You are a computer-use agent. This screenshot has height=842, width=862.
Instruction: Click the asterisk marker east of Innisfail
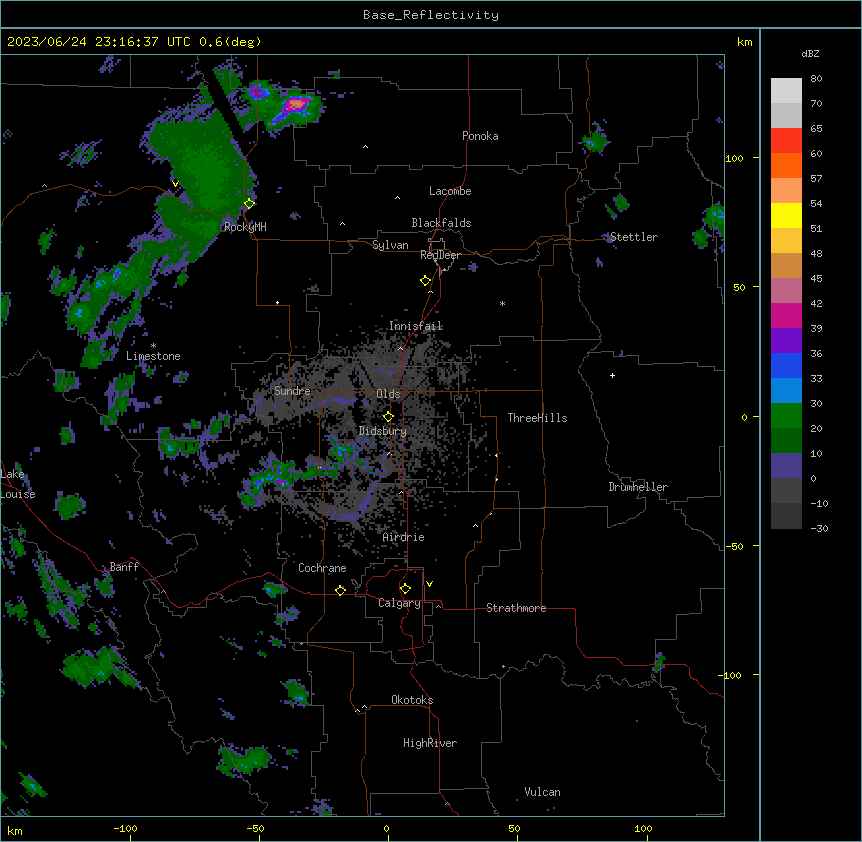pyautogui.click(x=502, y=304)
